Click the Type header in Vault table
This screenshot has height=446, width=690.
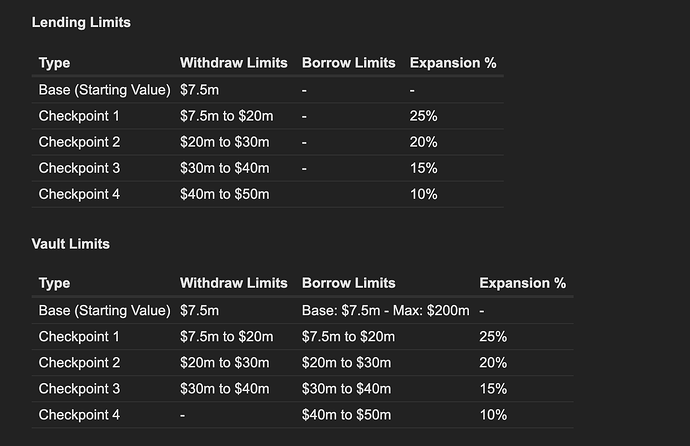(54, 283)
